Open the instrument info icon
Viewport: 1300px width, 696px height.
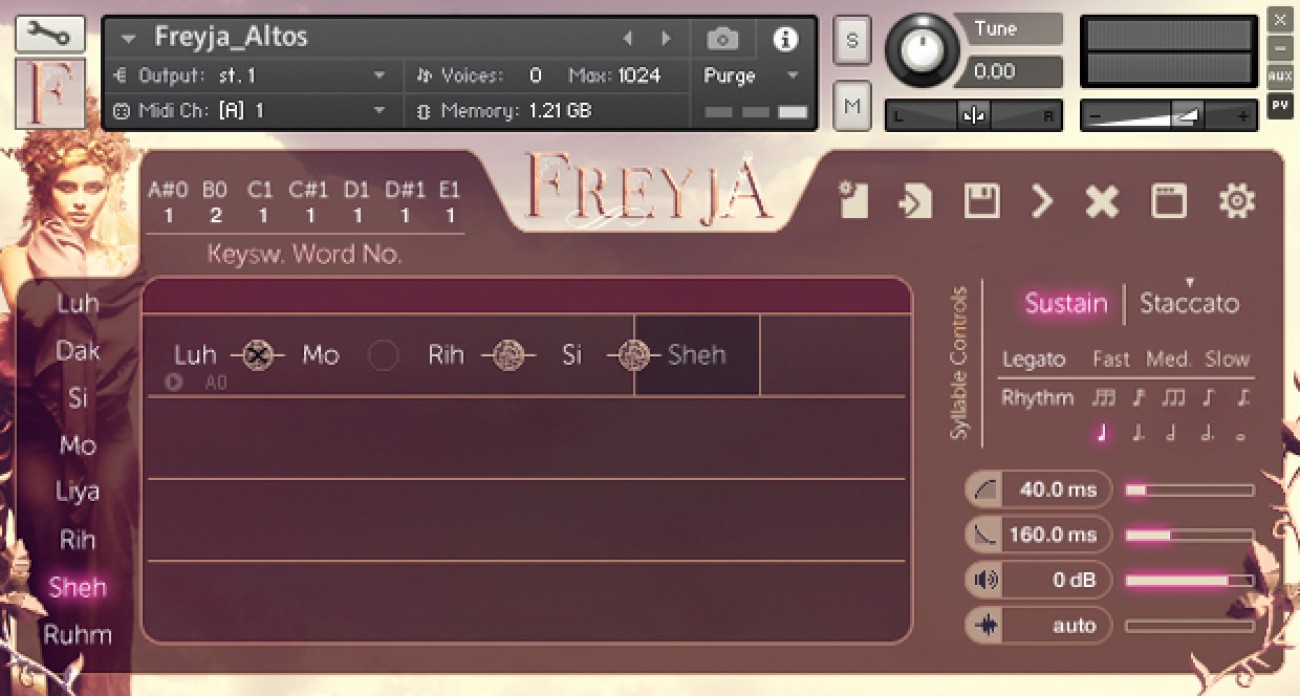point(785,39)
